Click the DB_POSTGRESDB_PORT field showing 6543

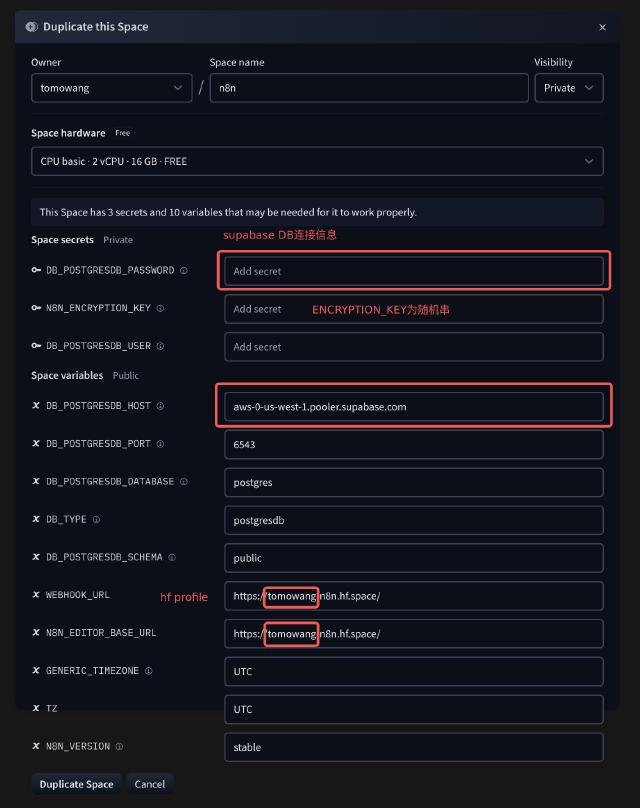click(413, 444)
